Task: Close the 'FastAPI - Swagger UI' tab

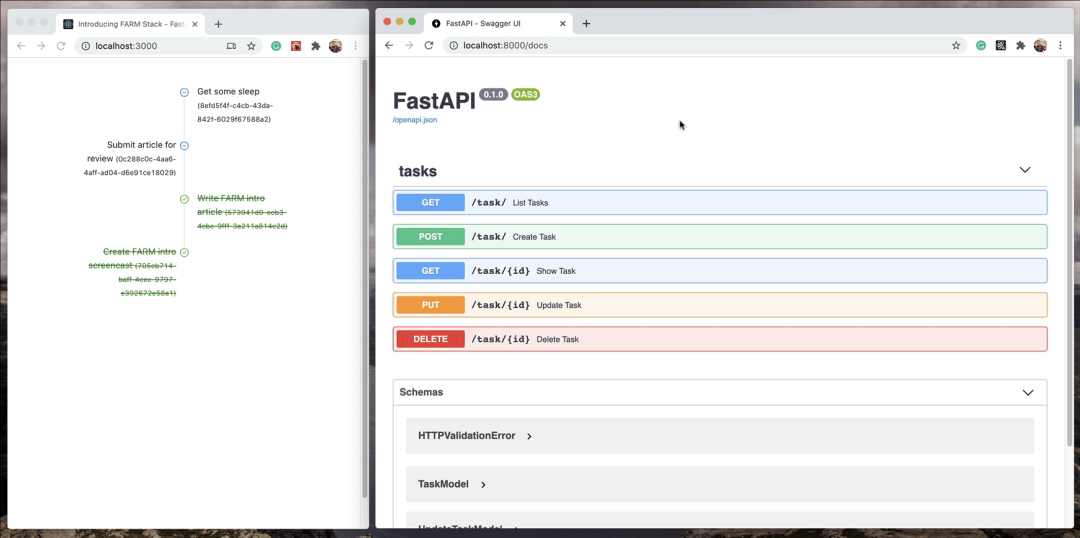Action: (562, 23)
